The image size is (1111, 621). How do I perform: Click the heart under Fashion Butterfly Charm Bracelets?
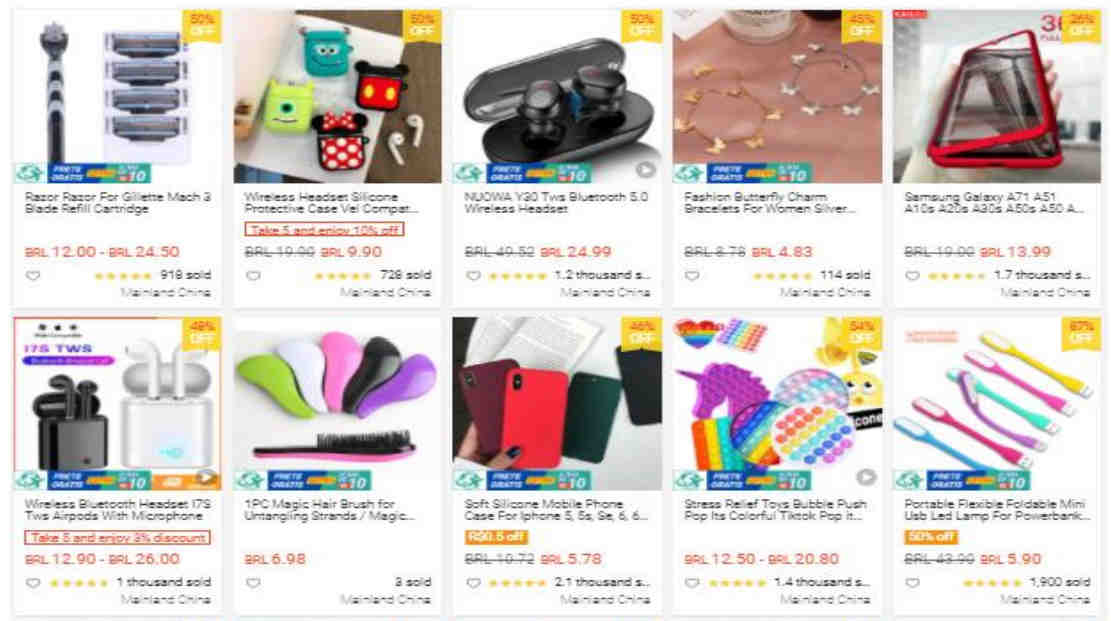click(692, 276)
